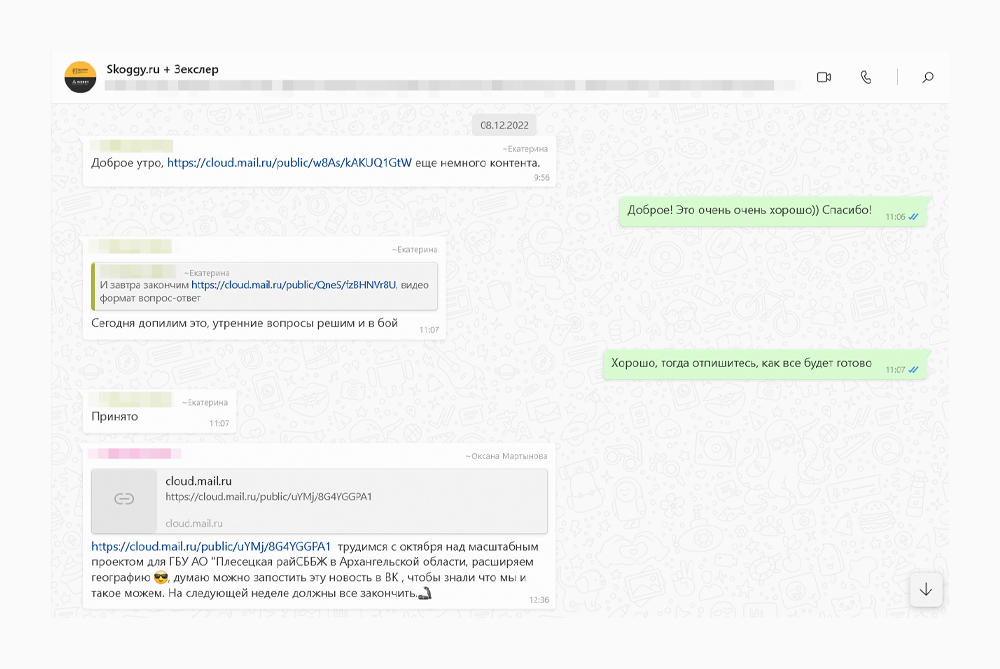Open the Skoggy.ru group avatar
1000x669 pixels.
(80, 77)
